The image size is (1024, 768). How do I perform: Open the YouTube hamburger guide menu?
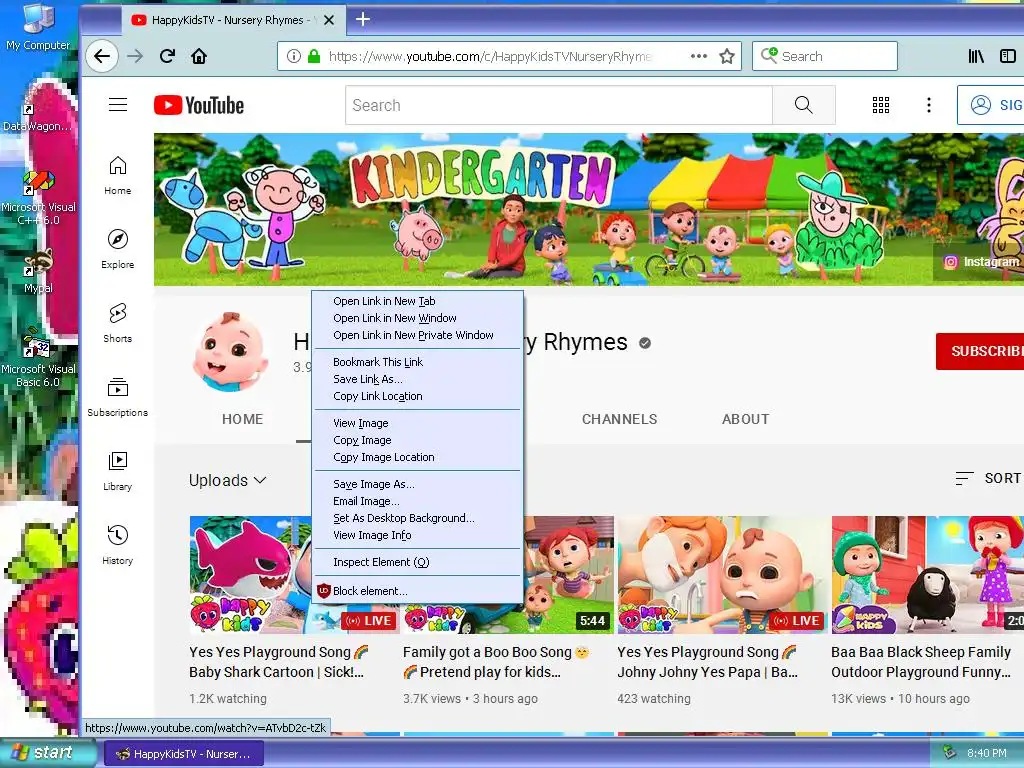point(118,104)
